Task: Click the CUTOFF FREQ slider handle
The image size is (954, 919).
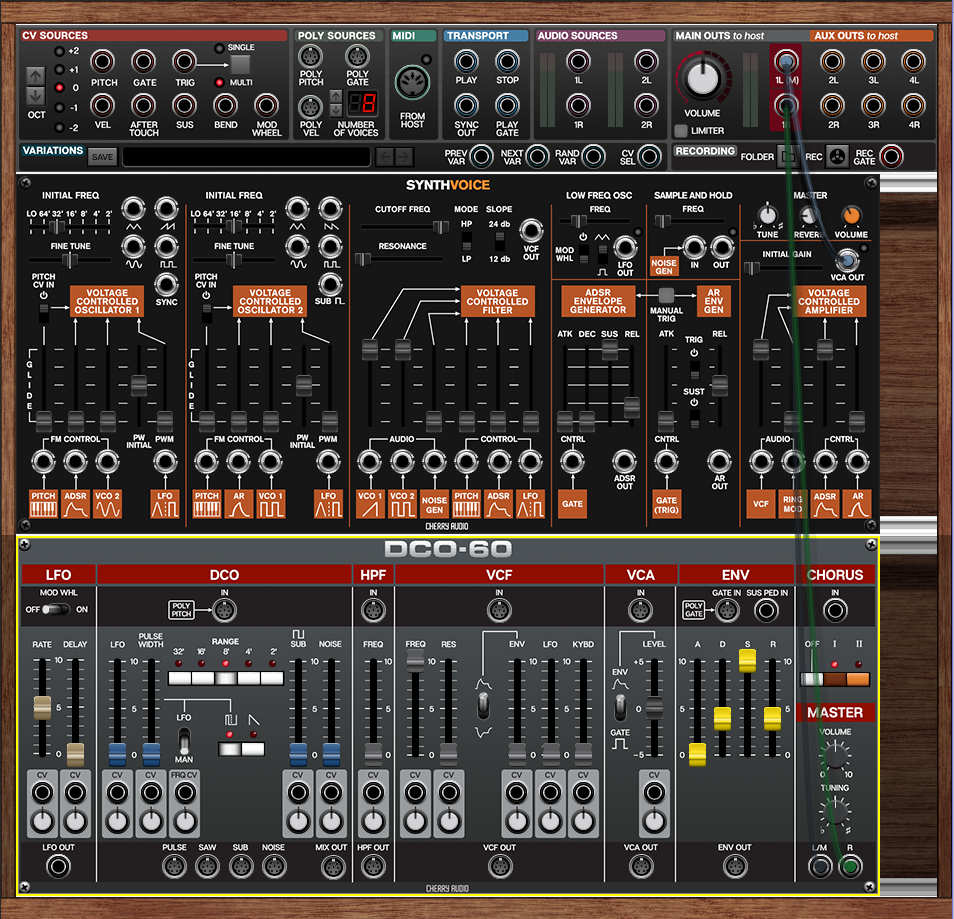Action: (440, 226)
